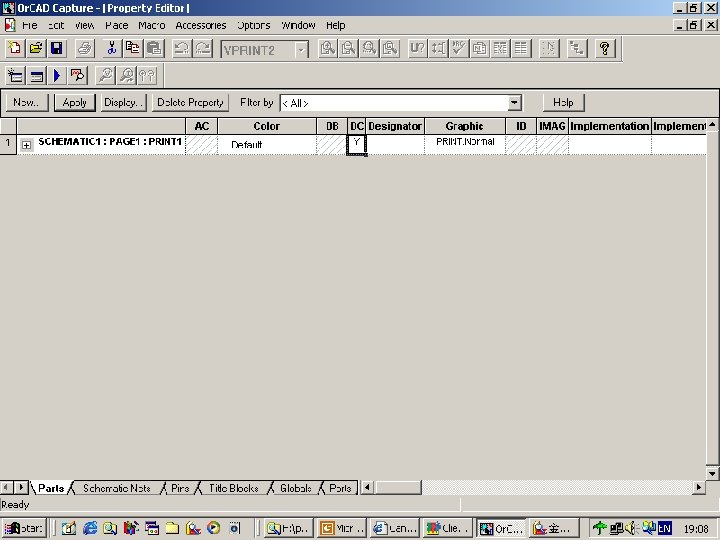Click the Zoom to All icon
The width and height of the screenshot is (720, 540).
[x=390, y=48]
